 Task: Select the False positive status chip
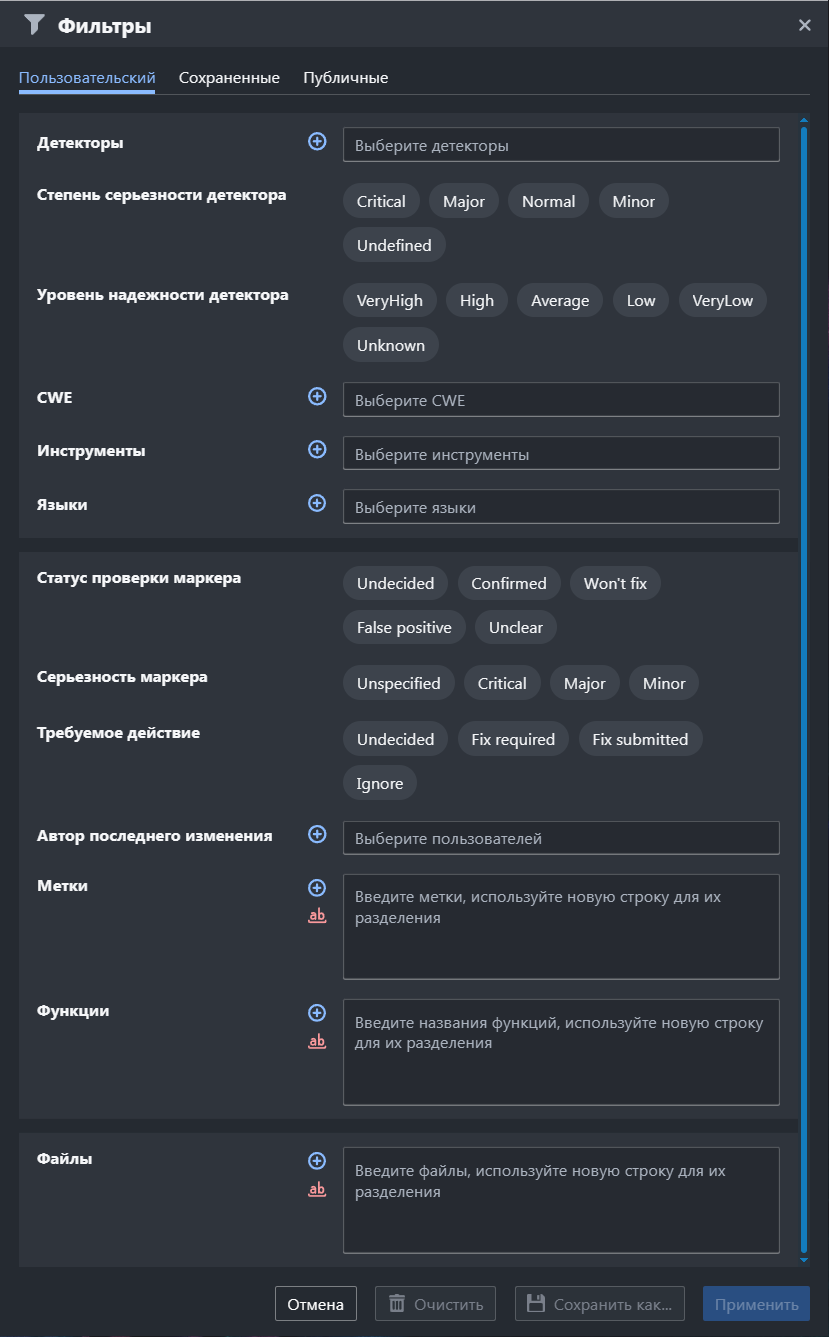point(404,628)
